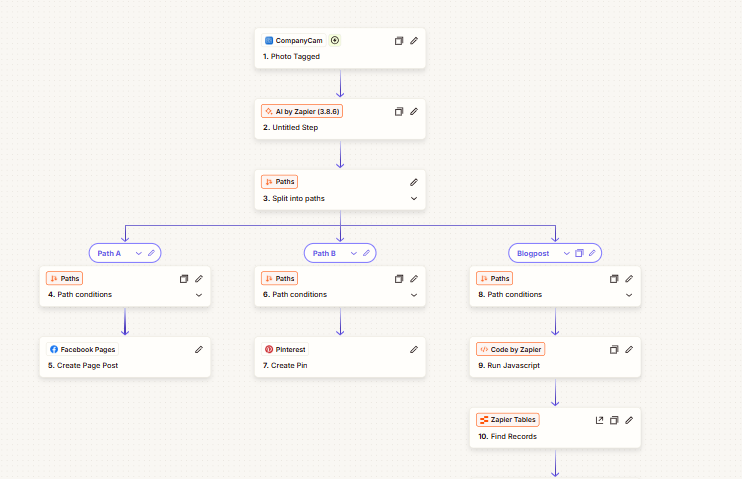Edit the Photo Tagged step with pencil icon
The height and width of the screenshot is (479, 742).
point(414,41)
